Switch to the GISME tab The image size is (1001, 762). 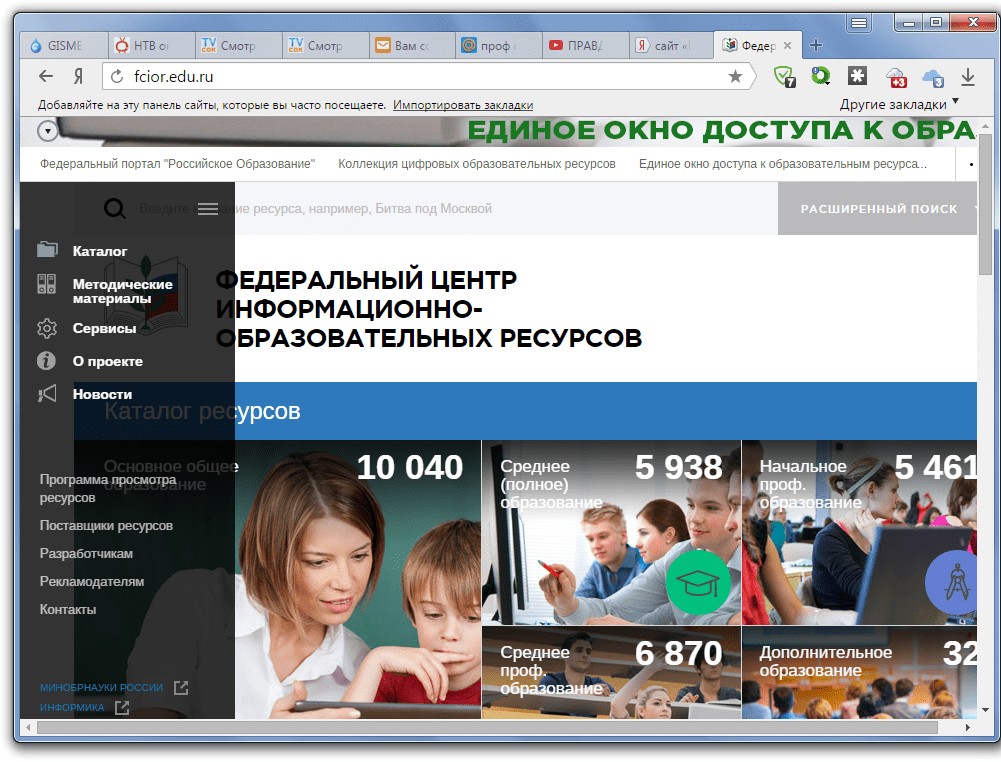coord(64,46)
